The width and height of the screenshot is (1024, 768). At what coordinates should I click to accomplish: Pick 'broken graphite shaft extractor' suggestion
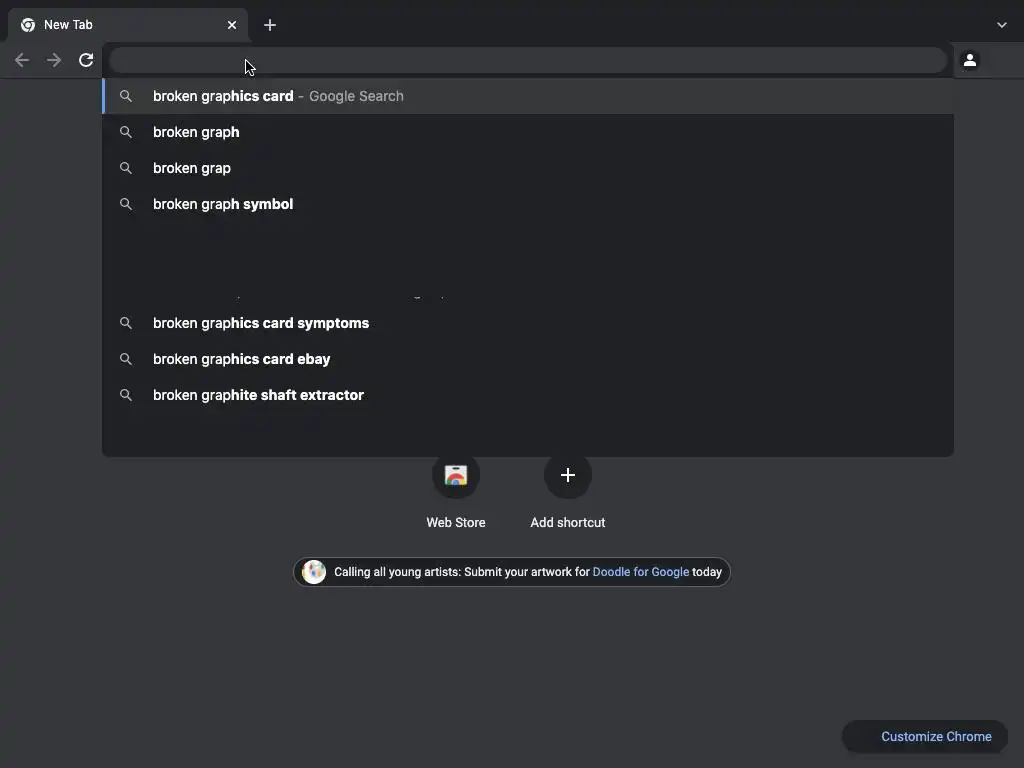(258, 395)
